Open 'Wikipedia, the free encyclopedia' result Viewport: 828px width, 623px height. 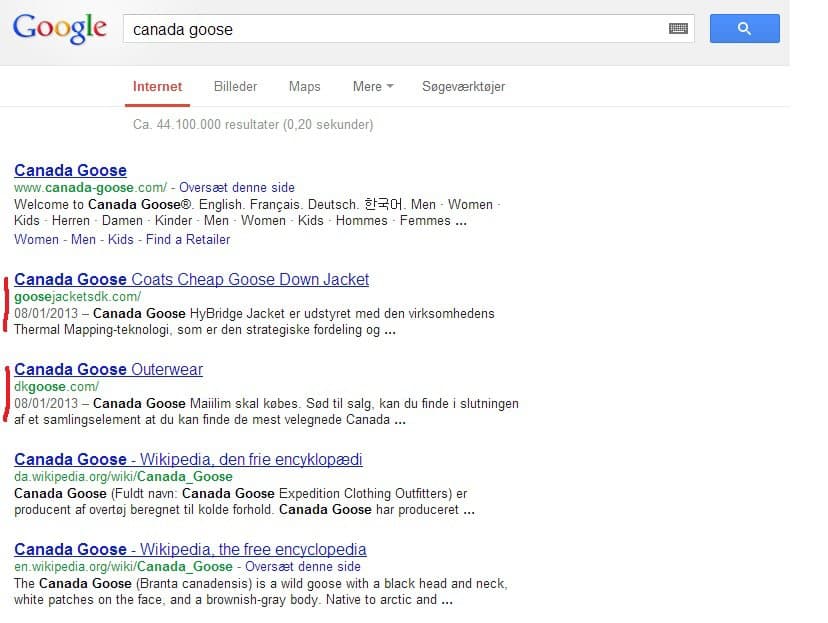pyautogui.click(x=190, y=550)
